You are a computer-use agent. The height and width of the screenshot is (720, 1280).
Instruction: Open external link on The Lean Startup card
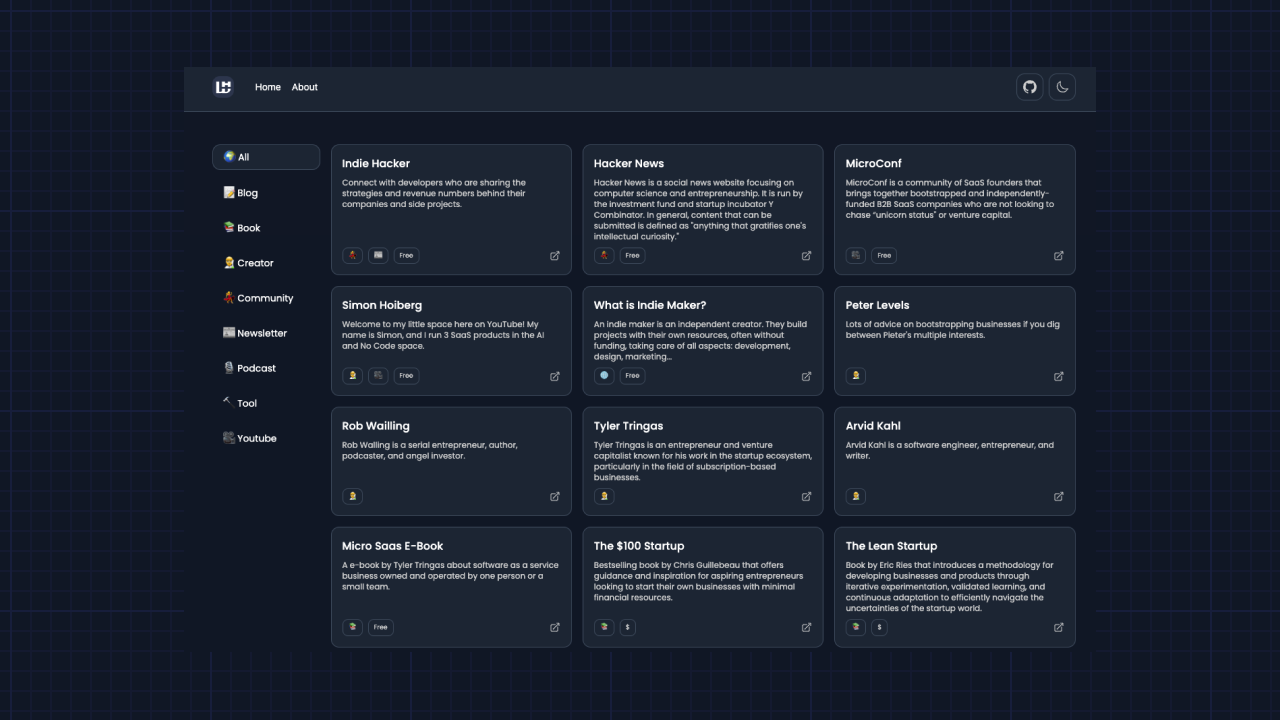tap(1059, 628)
